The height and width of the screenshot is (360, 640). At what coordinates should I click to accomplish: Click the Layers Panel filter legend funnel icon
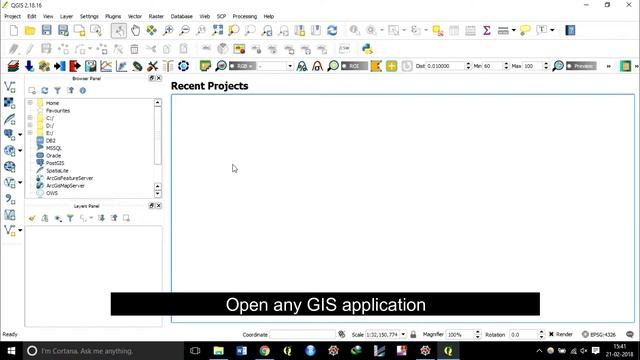(x=70, y=218)
